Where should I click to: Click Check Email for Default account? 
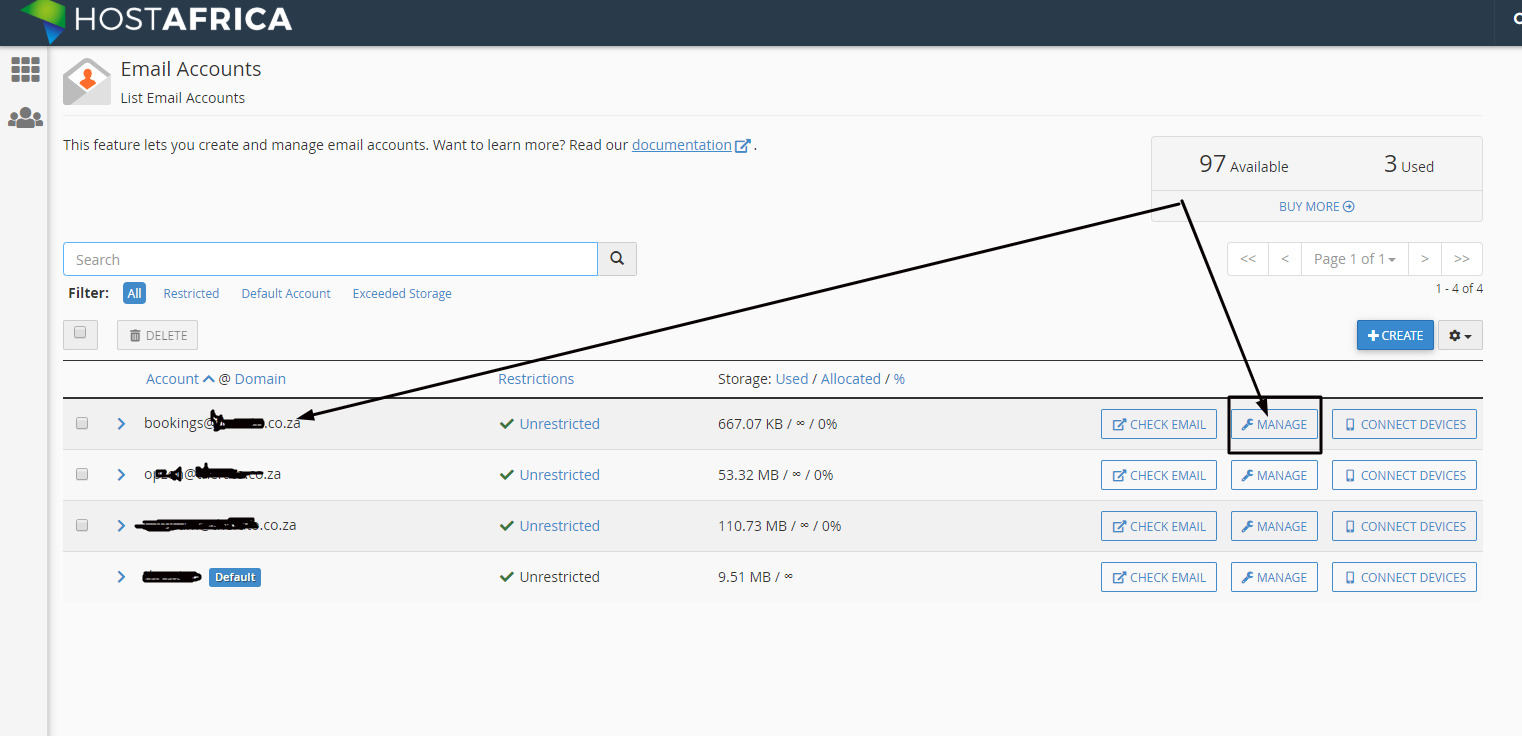[x=1159, y=577]
